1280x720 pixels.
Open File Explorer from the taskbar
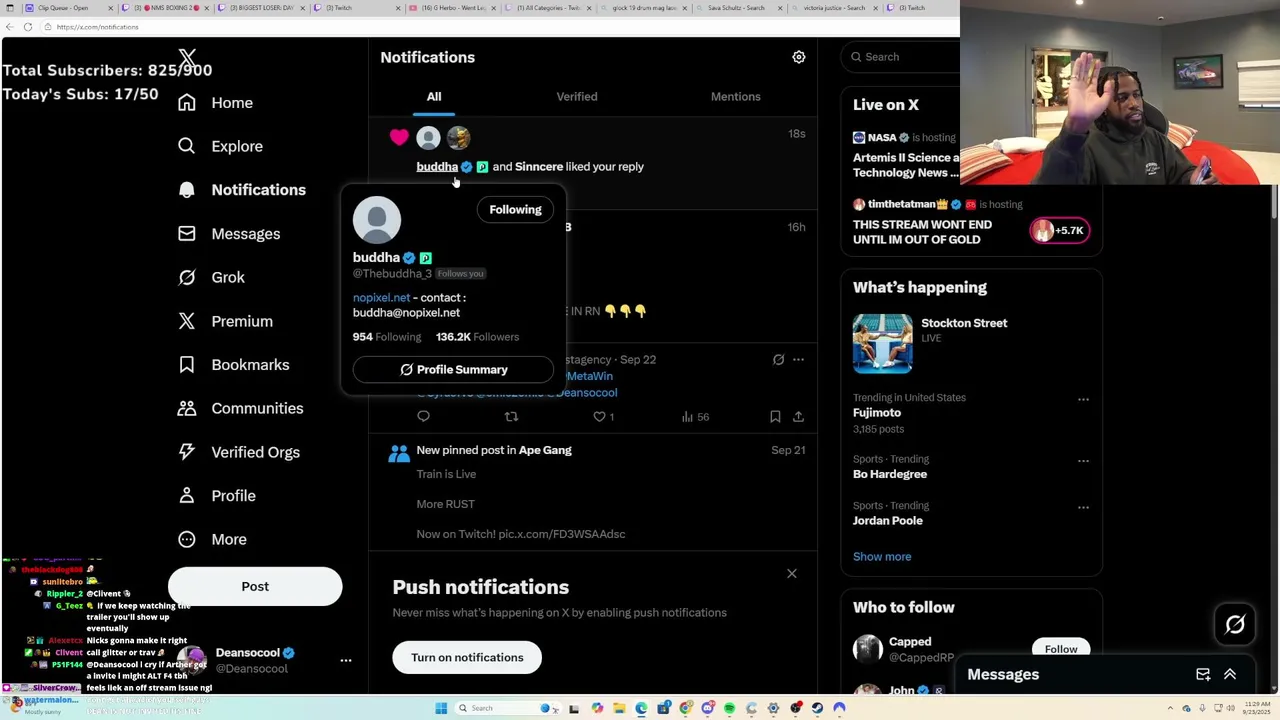point(619,708)
